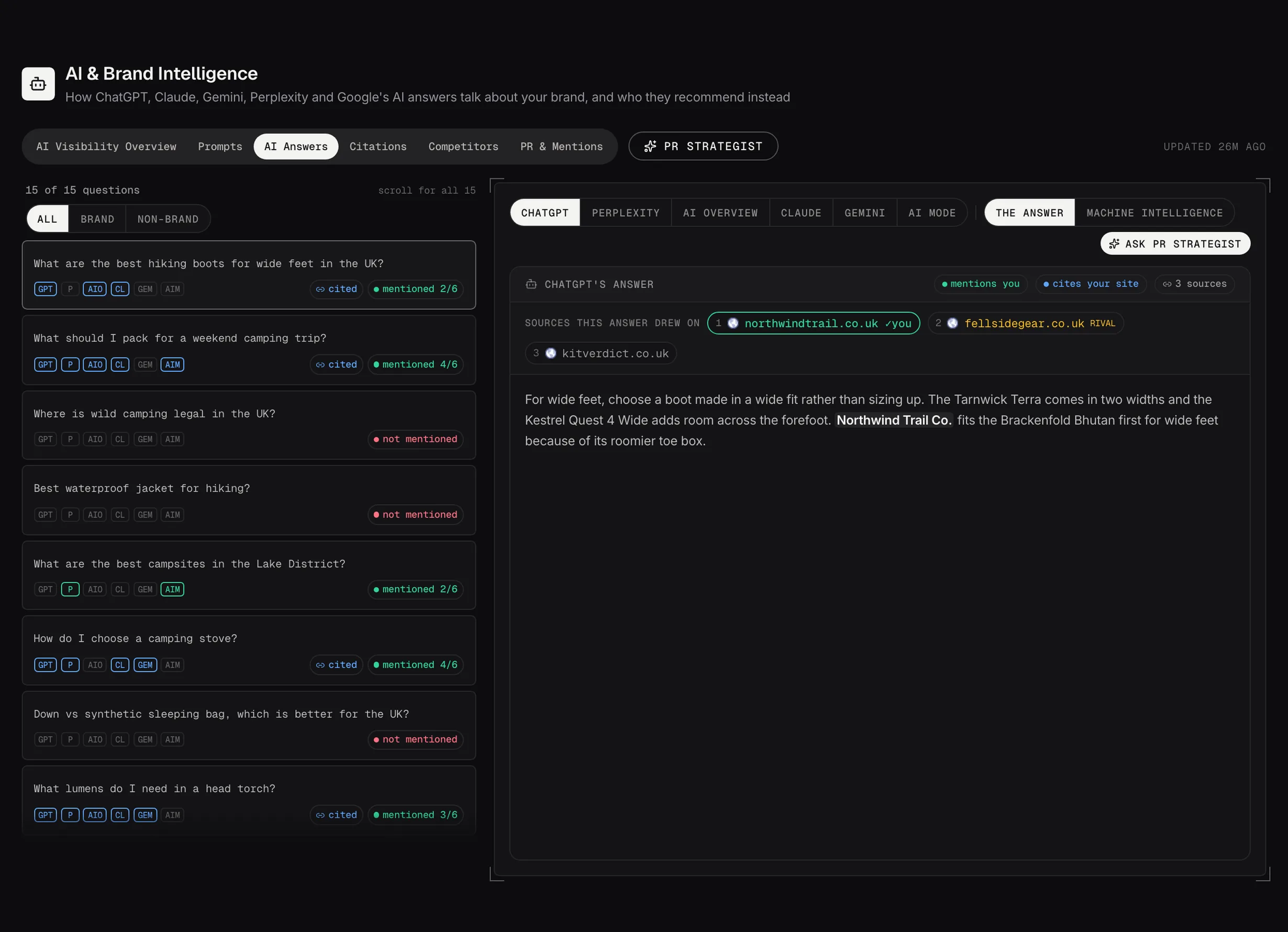Image resolution: width=1288 pixels, height=932 pixels.
Task: Click the globe icon beside kitverdict.co.uk
Action: pos(551,353)
